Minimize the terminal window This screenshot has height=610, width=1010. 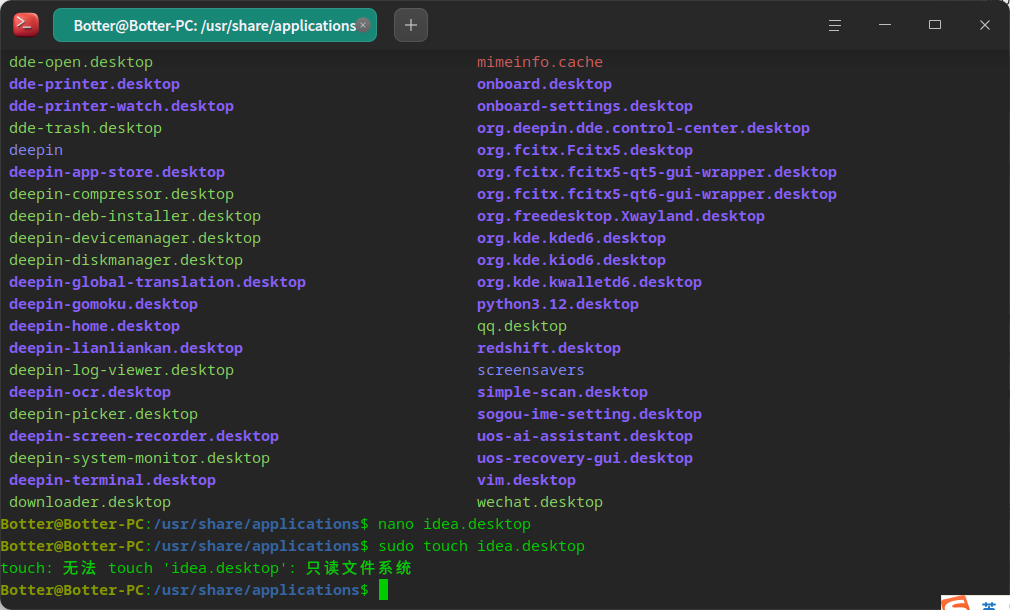885,25
